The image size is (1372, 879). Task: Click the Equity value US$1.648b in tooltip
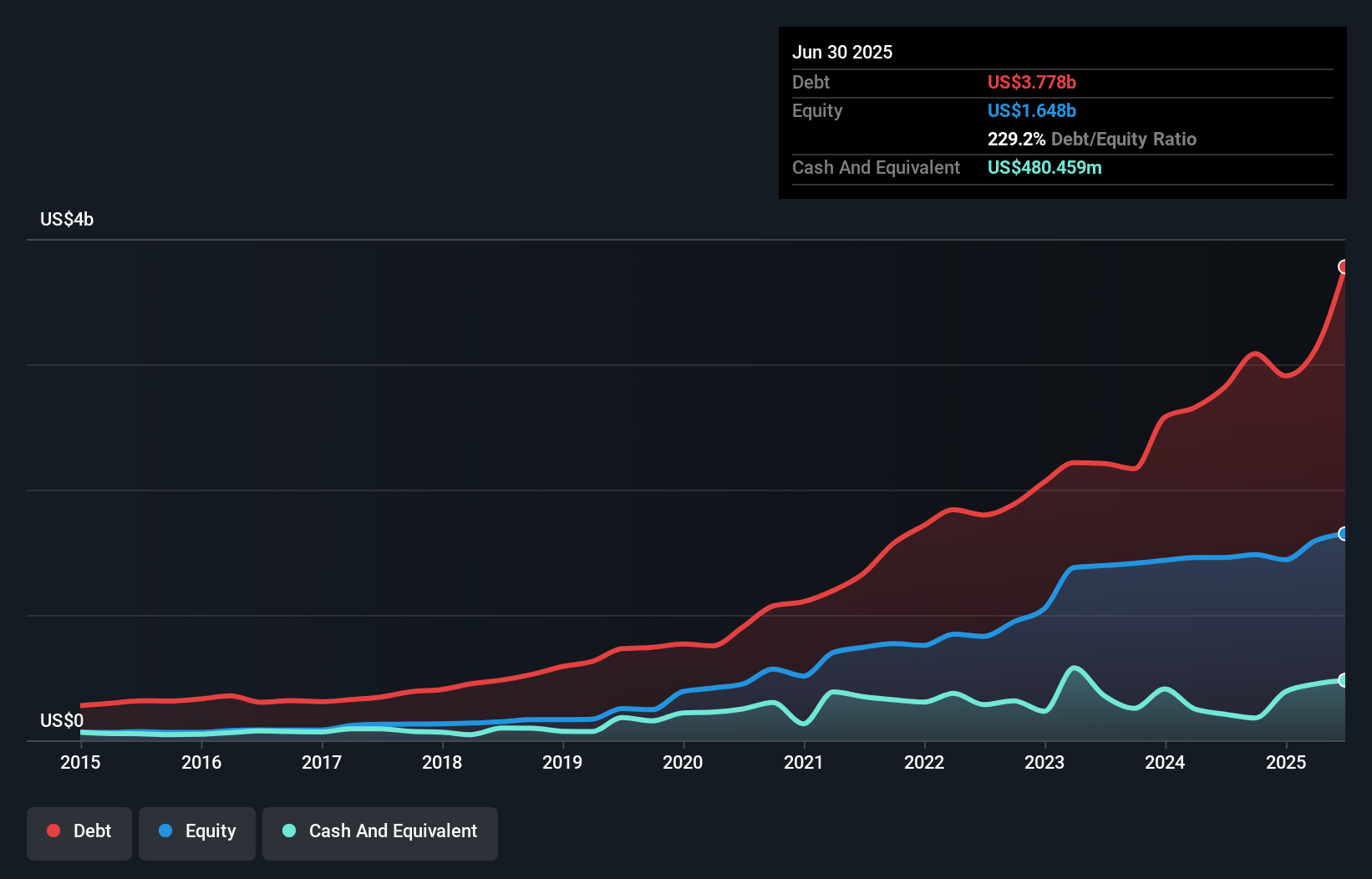click(1032, 110)
